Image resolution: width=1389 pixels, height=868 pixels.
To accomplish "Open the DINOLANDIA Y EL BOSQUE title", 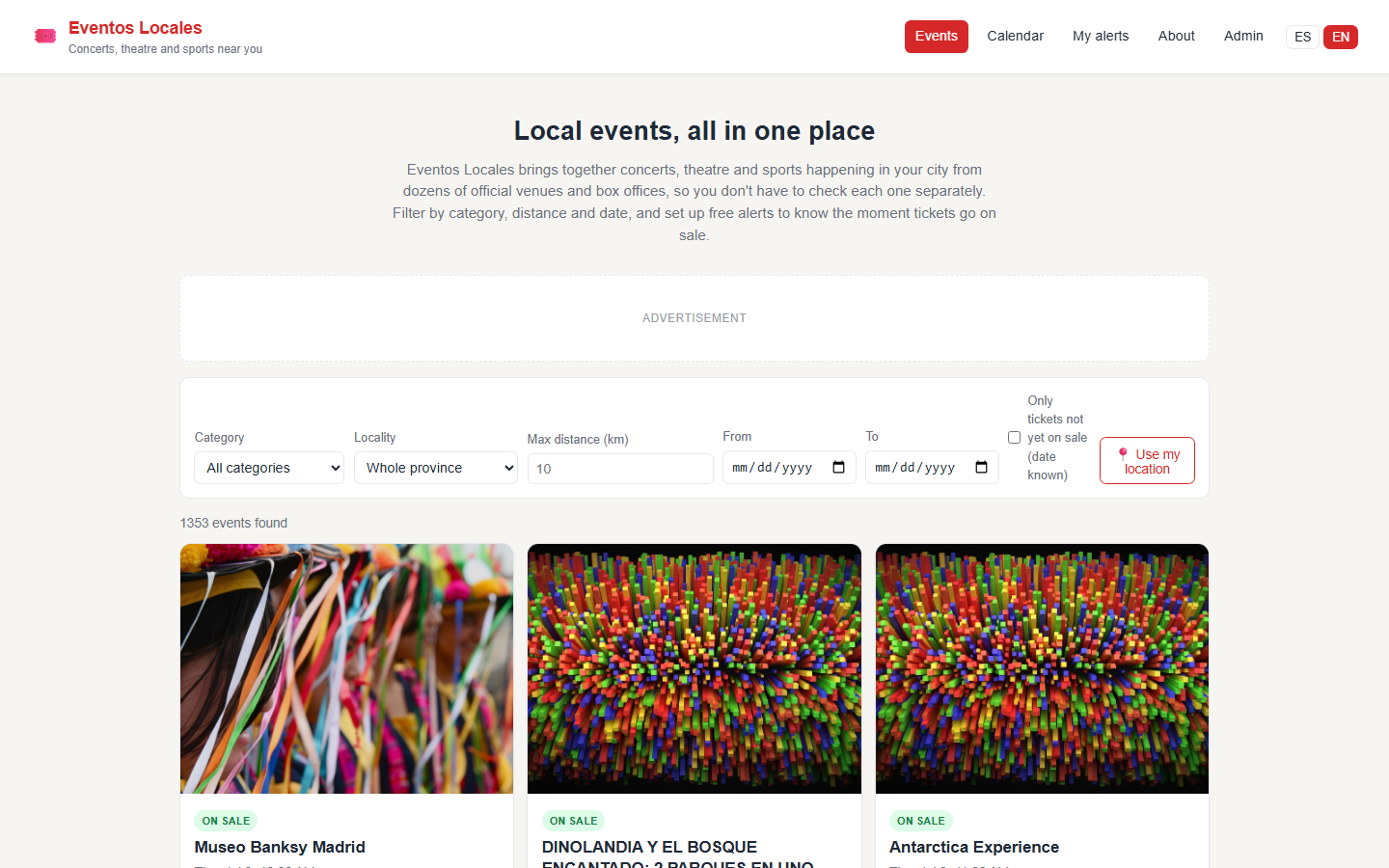I will tap(678, 854).
